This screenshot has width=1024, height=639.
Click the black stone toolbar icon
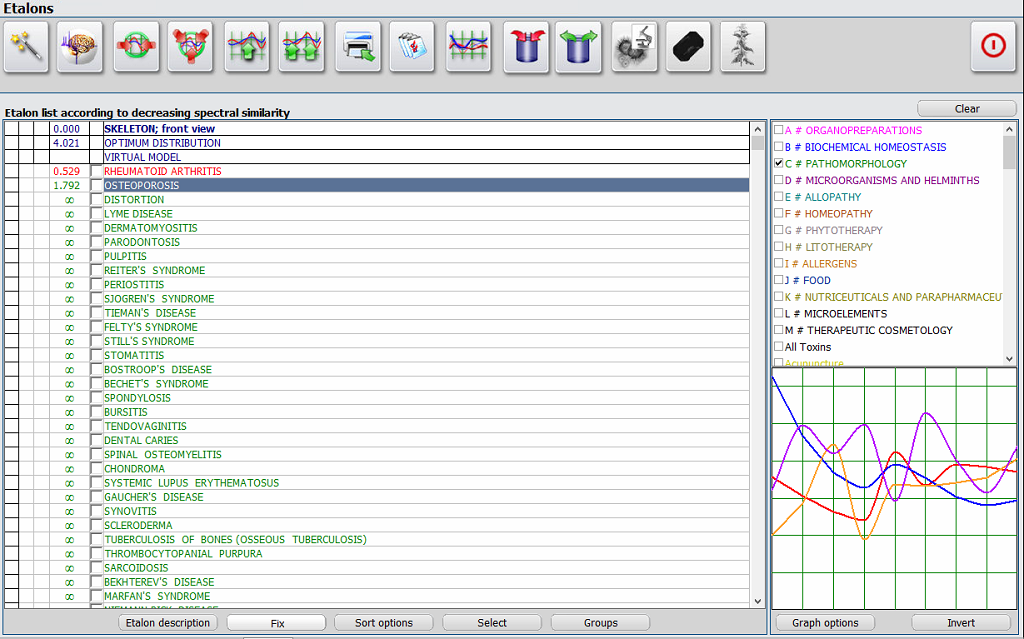click(688, 47)
